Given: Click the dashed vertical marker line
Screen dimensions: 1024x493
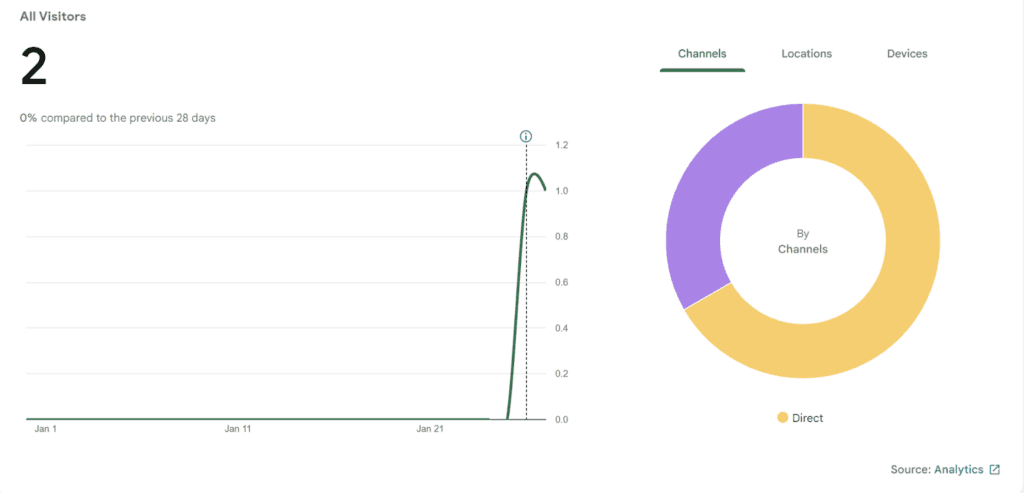Looking at the screenshot, I should click(x=526, y=300).
